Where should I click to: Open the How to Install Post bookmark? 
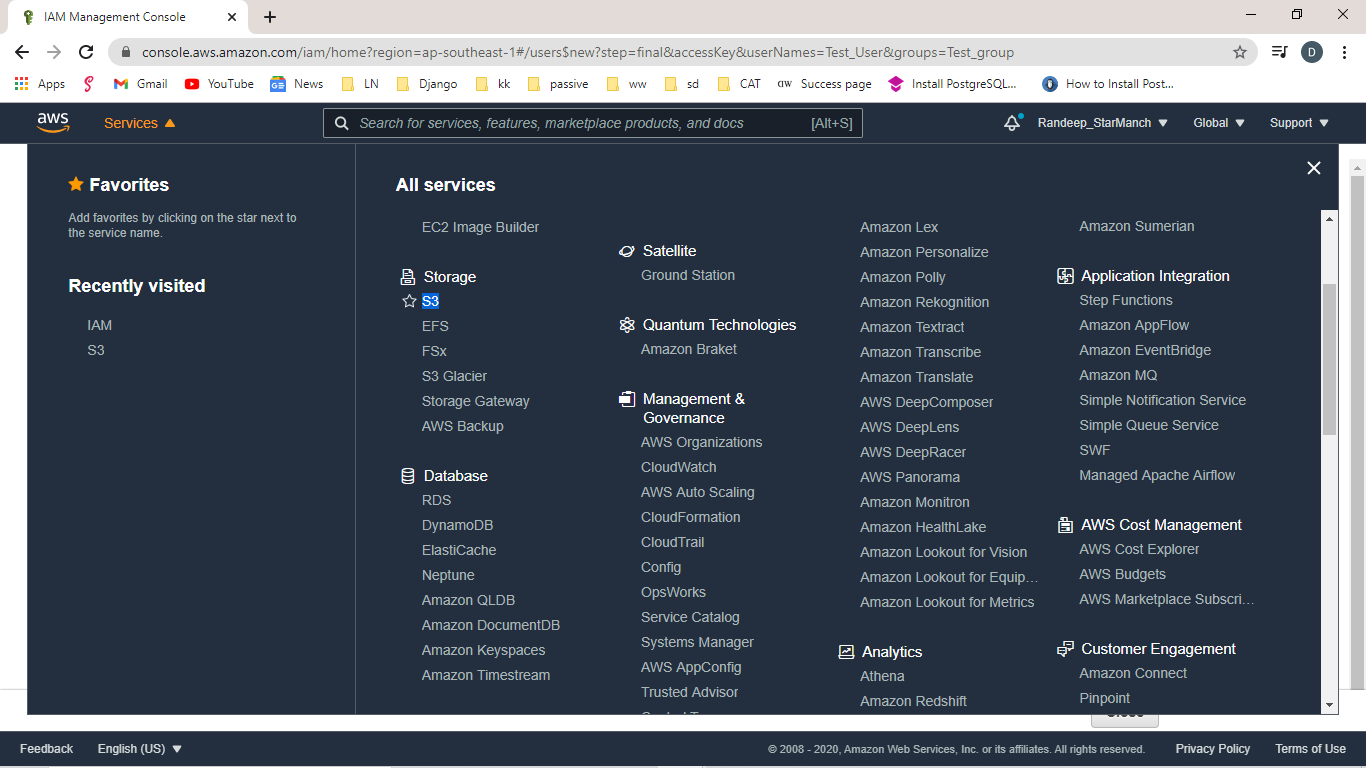1108,84
